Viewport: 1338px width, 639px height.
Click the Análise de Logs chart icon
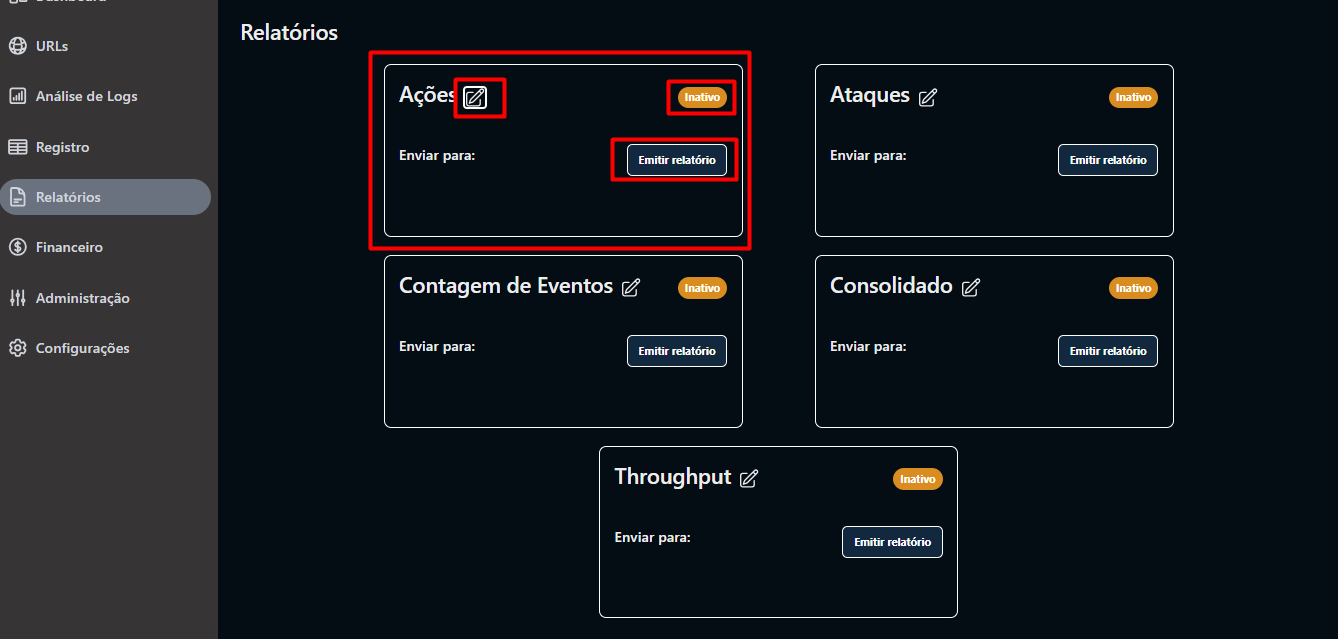[17, 96]
